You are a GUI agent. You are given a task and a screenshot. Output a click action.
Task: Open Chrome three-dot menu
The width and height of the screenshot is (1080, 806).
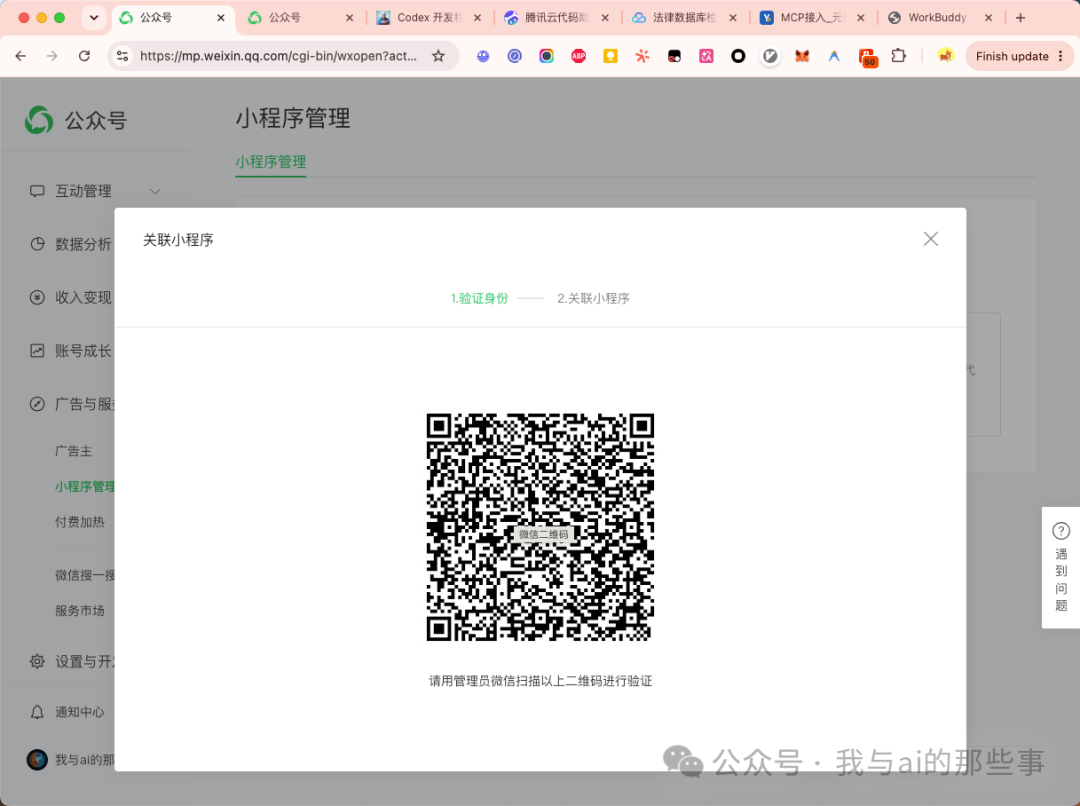pos(1061,56)
